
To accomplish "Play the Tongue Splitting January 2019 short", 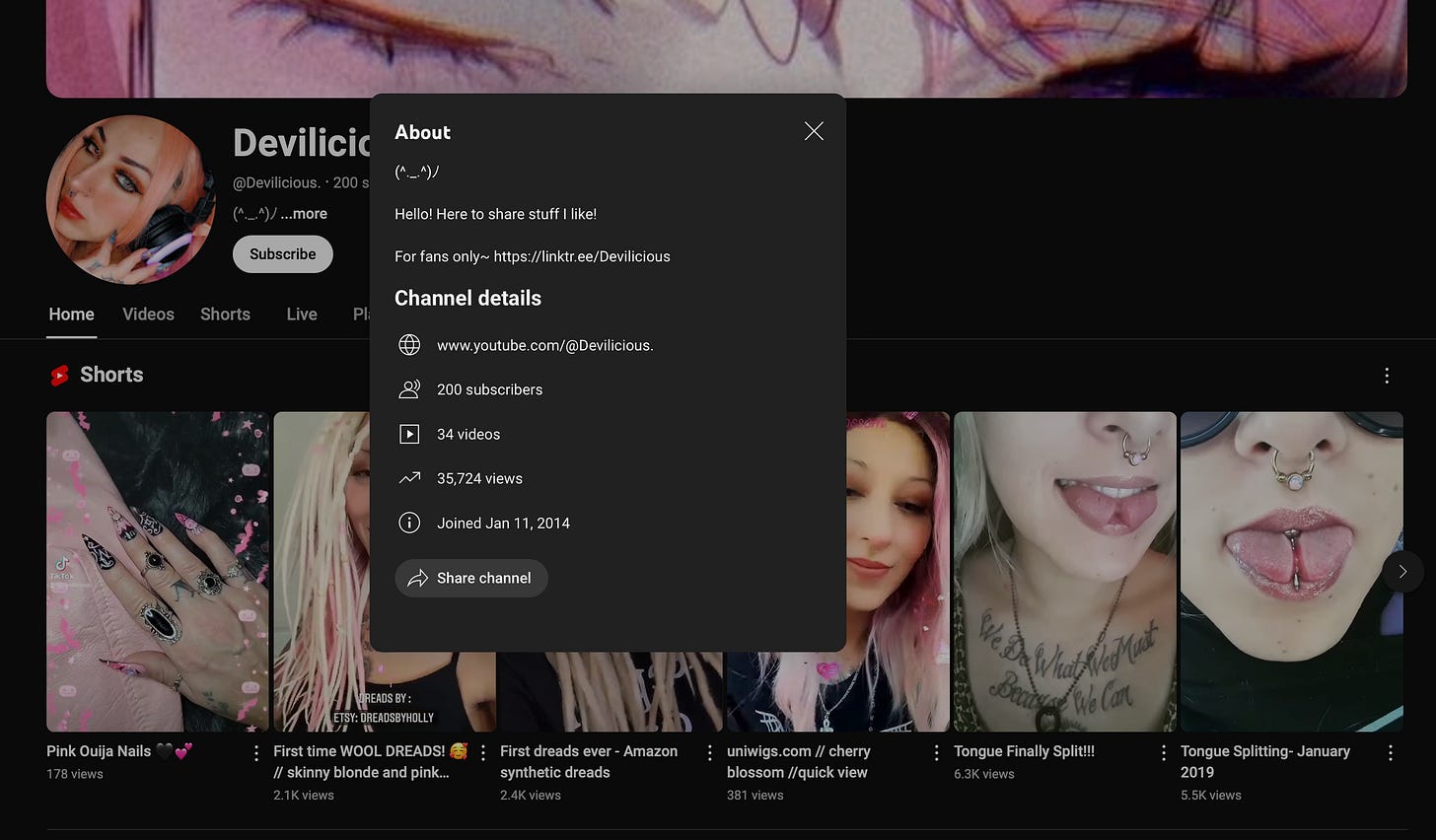I will 1292,572.
